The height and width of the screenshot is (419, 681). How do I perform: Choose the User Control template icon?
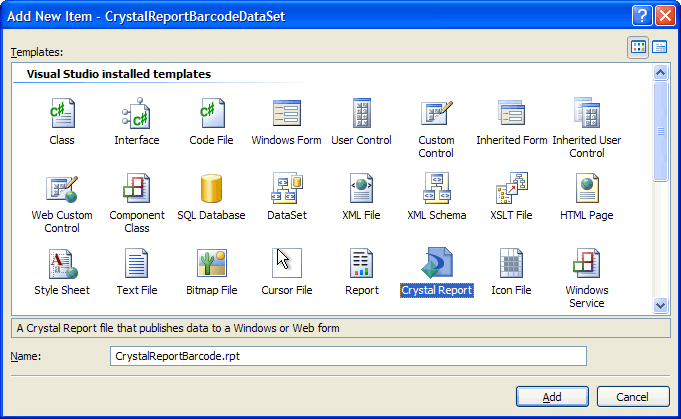[x=361, y=113]
